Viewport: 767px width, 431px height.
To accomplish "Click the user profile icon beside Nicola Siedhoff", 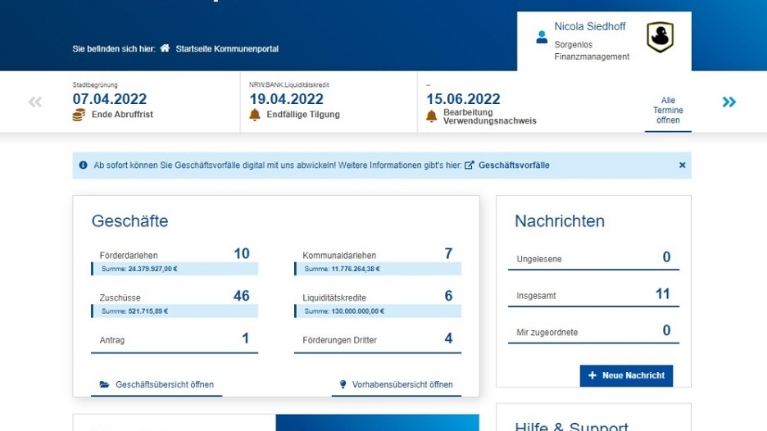I will point(541,37).
